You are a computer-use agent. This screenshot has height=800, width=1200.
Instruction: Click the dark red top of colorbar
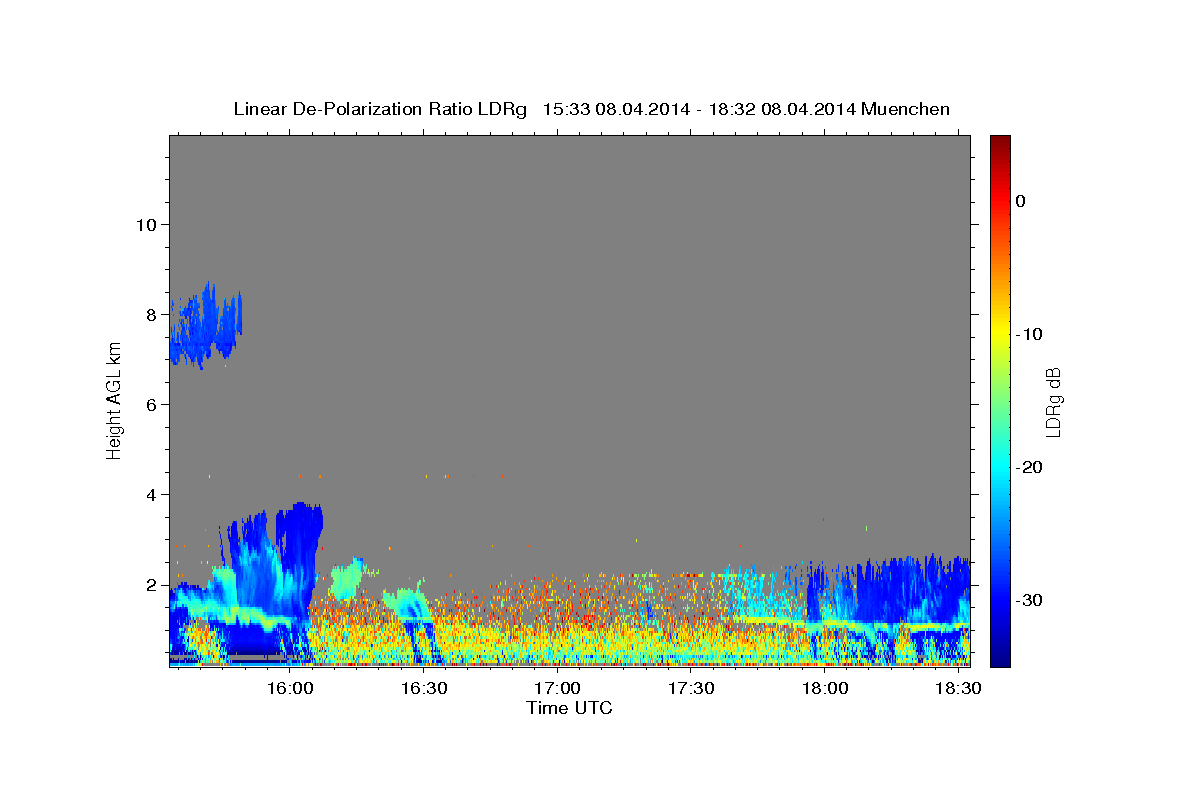(x=1000, y=145)
